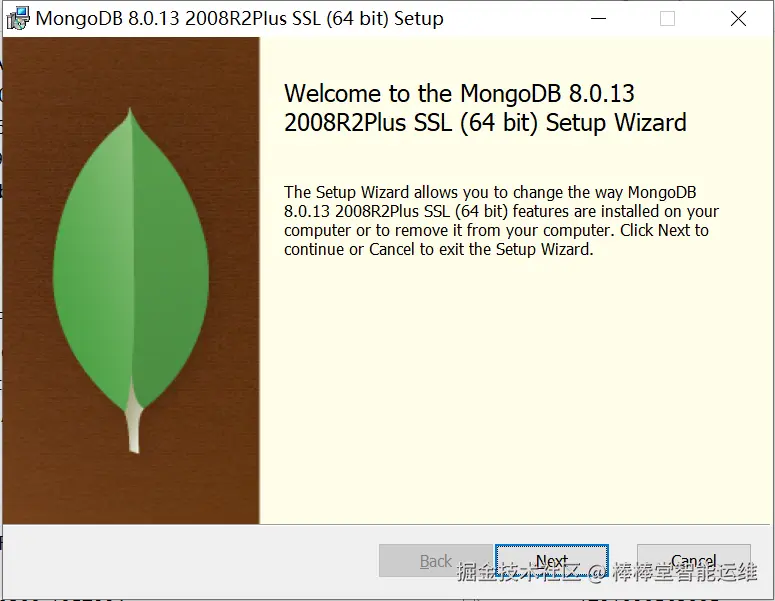
Task: Click the window title text MongoDB 8.0.13 Setup
Action: (x=240, y=19)
